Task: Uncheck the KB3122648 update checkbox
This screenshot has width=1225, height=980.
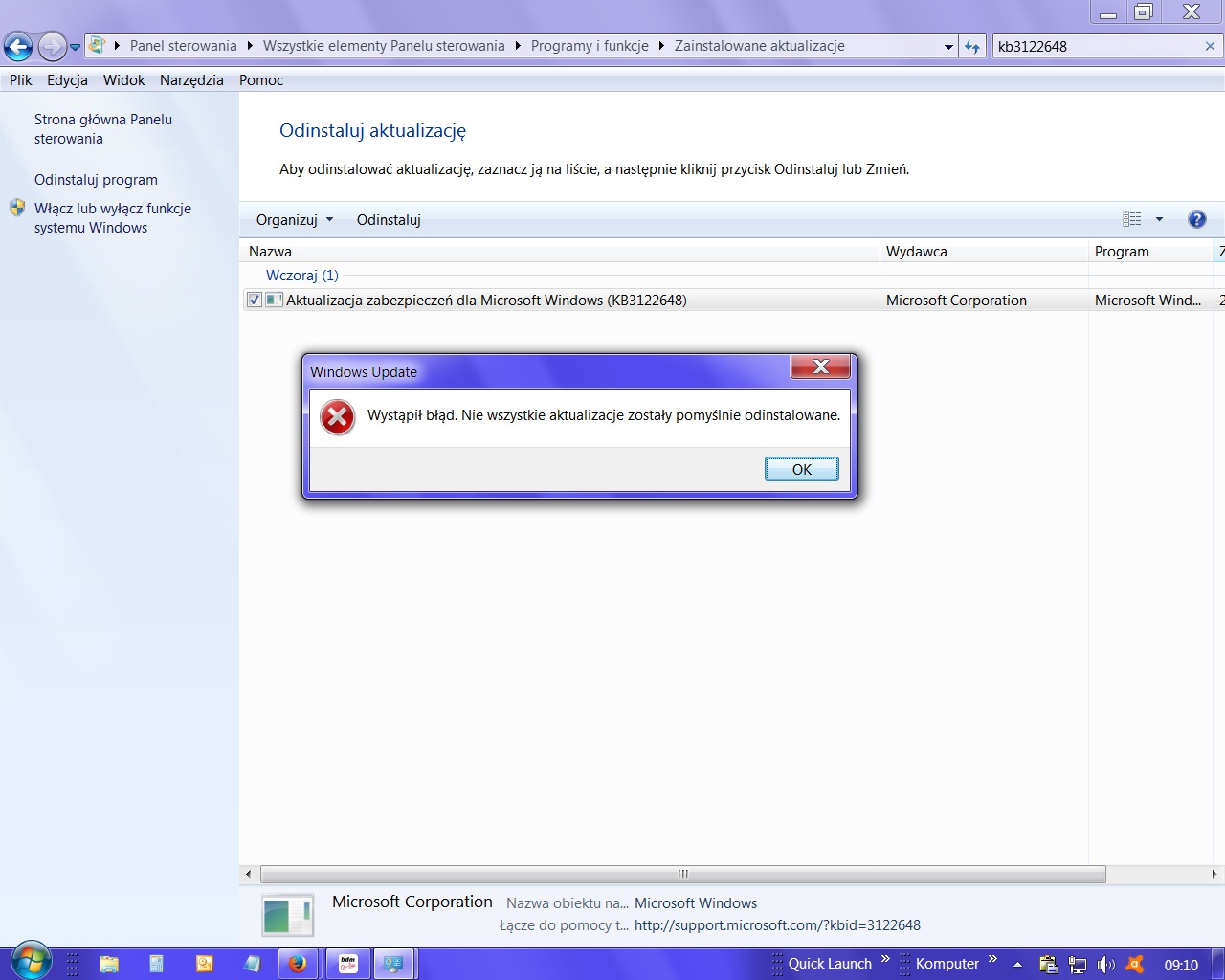Action: tap(255, 300)
